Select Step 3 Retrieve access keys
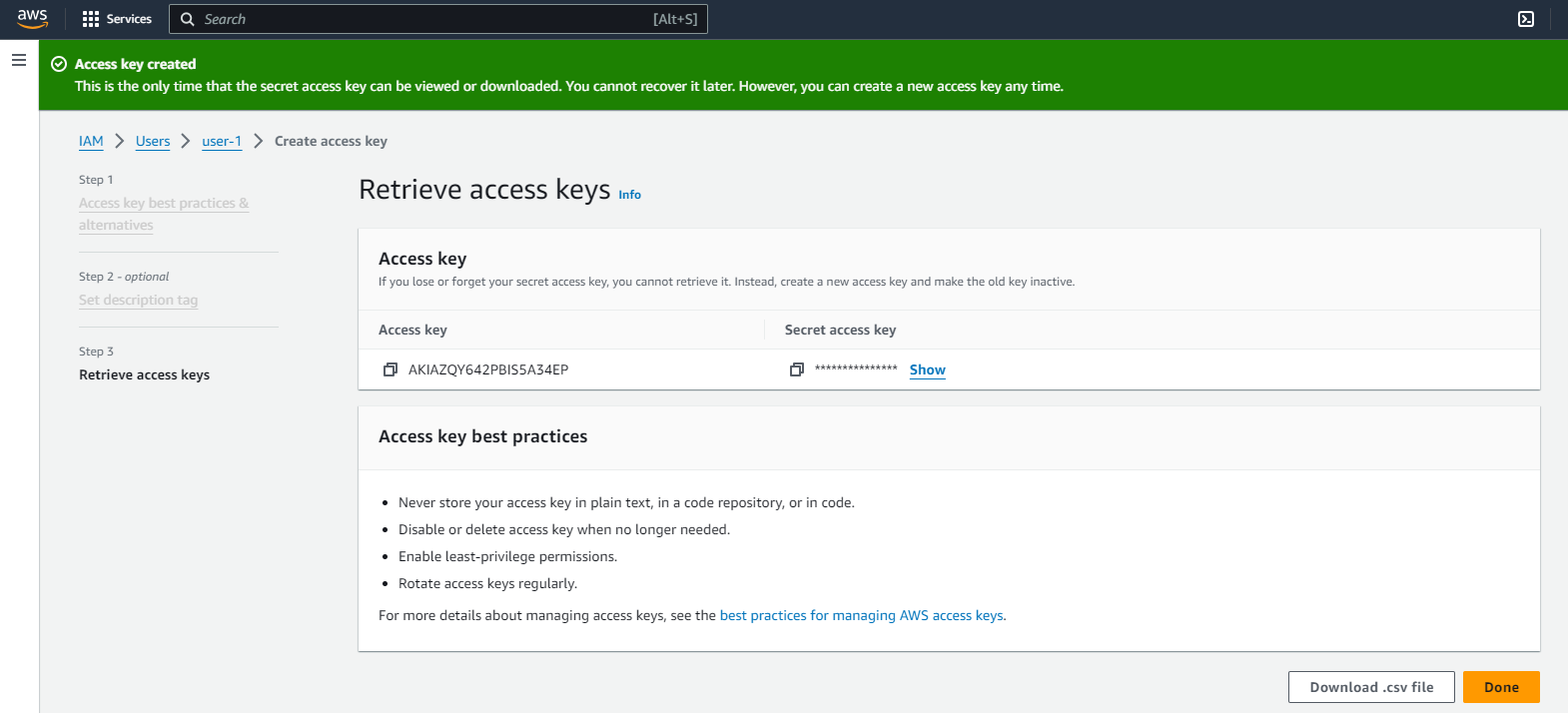 pos(144,374)
